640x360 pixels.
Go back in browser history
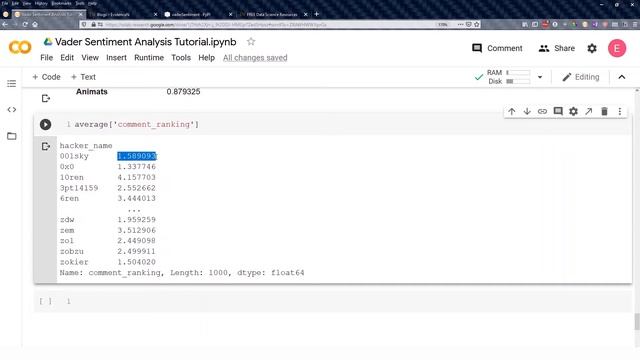5,24
